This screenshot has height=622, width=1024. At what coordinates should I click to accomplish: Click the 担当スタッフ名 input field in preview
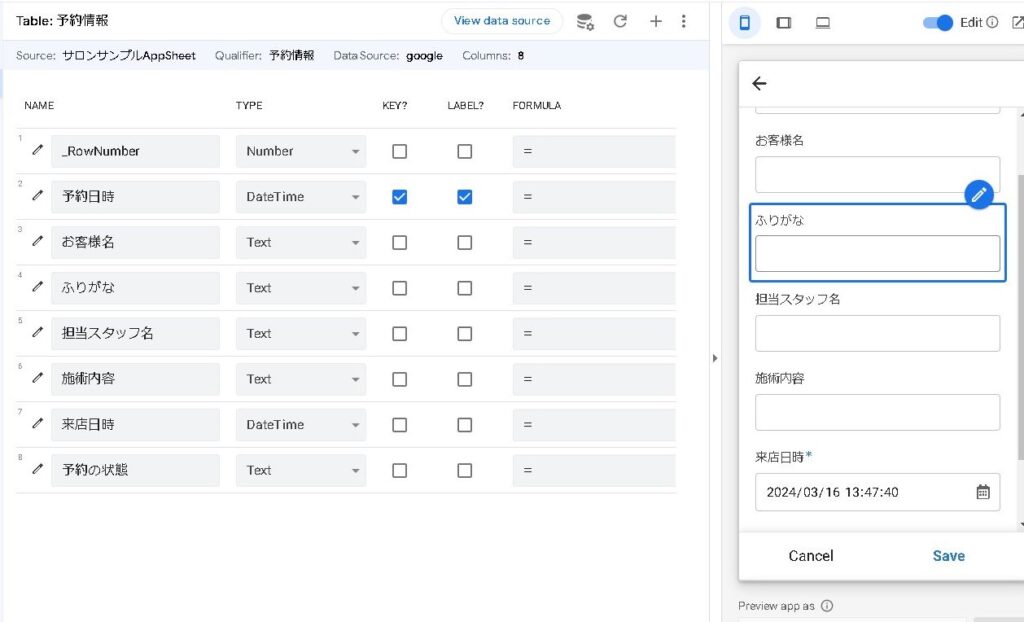pos(877,333)
